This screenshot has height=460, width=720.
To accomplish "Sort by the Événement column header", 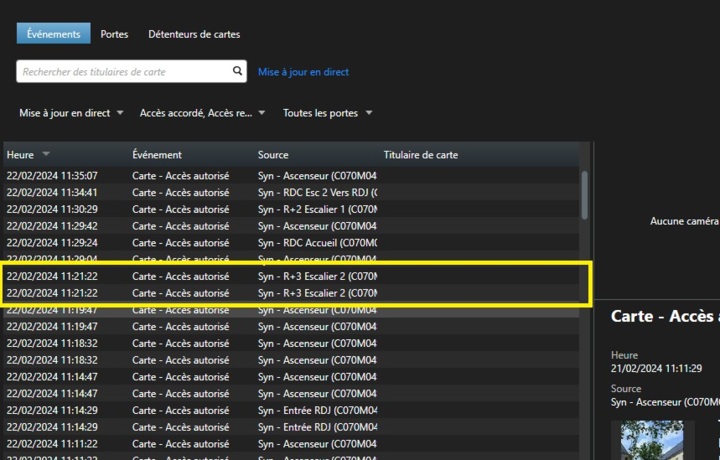I will (157, 155).
